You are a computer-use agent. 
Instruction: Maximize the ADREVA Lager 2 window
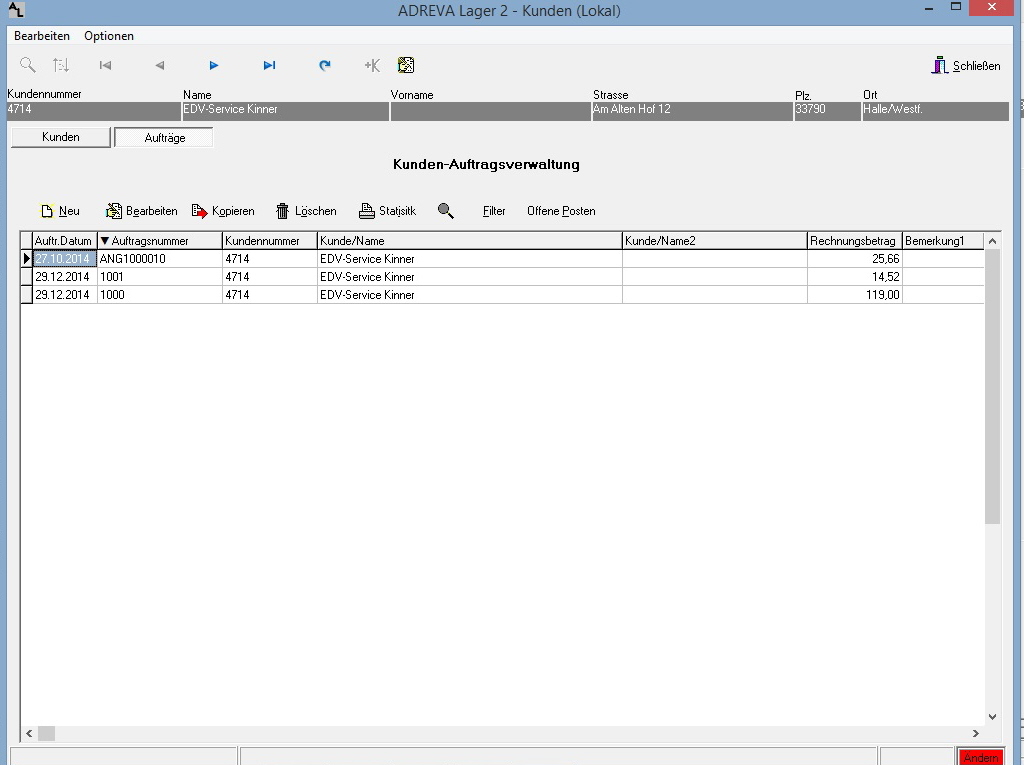pyautogui.click(x=956, y=7)
